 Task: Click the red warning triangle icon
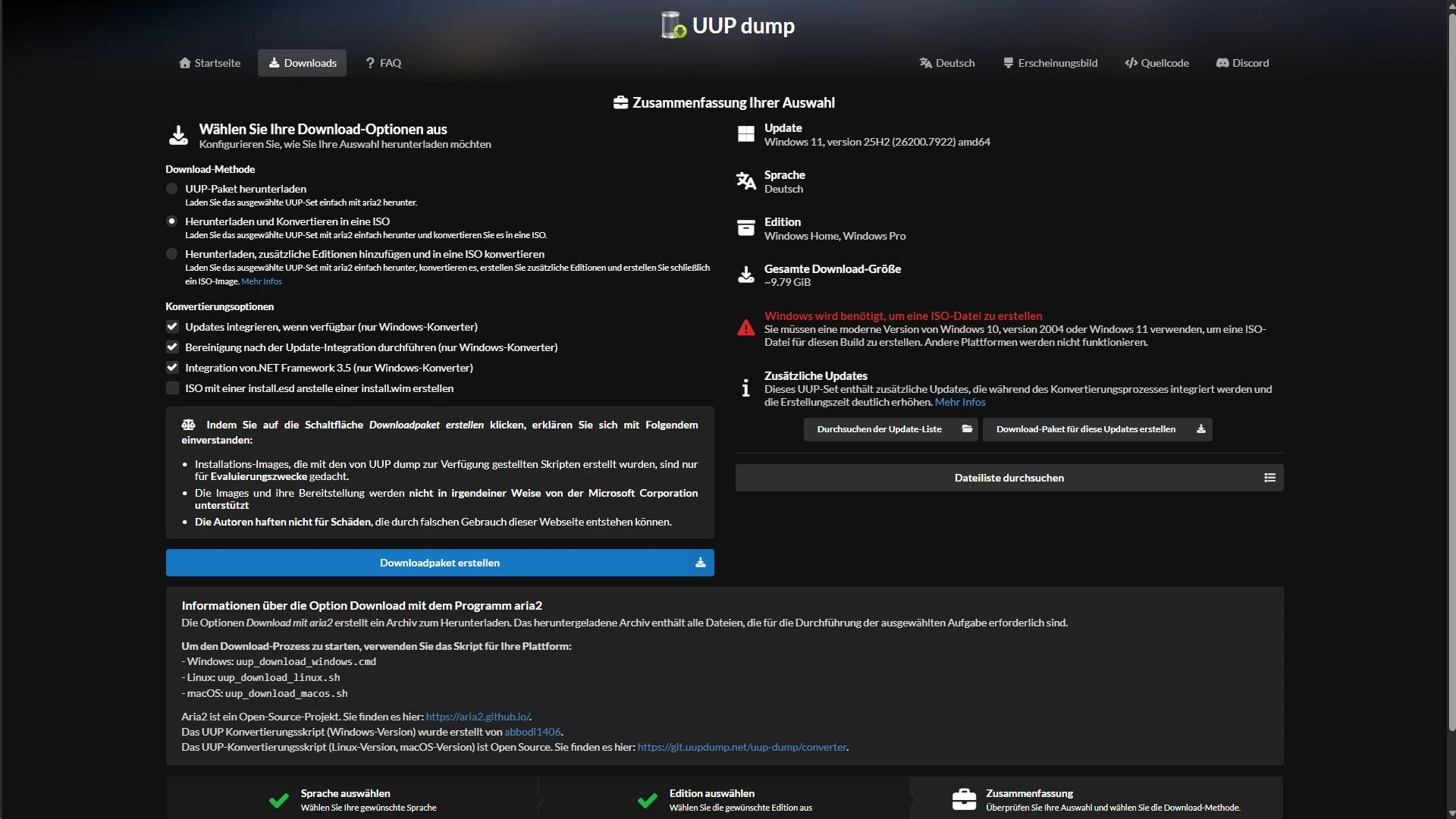(x=746, y=328)
